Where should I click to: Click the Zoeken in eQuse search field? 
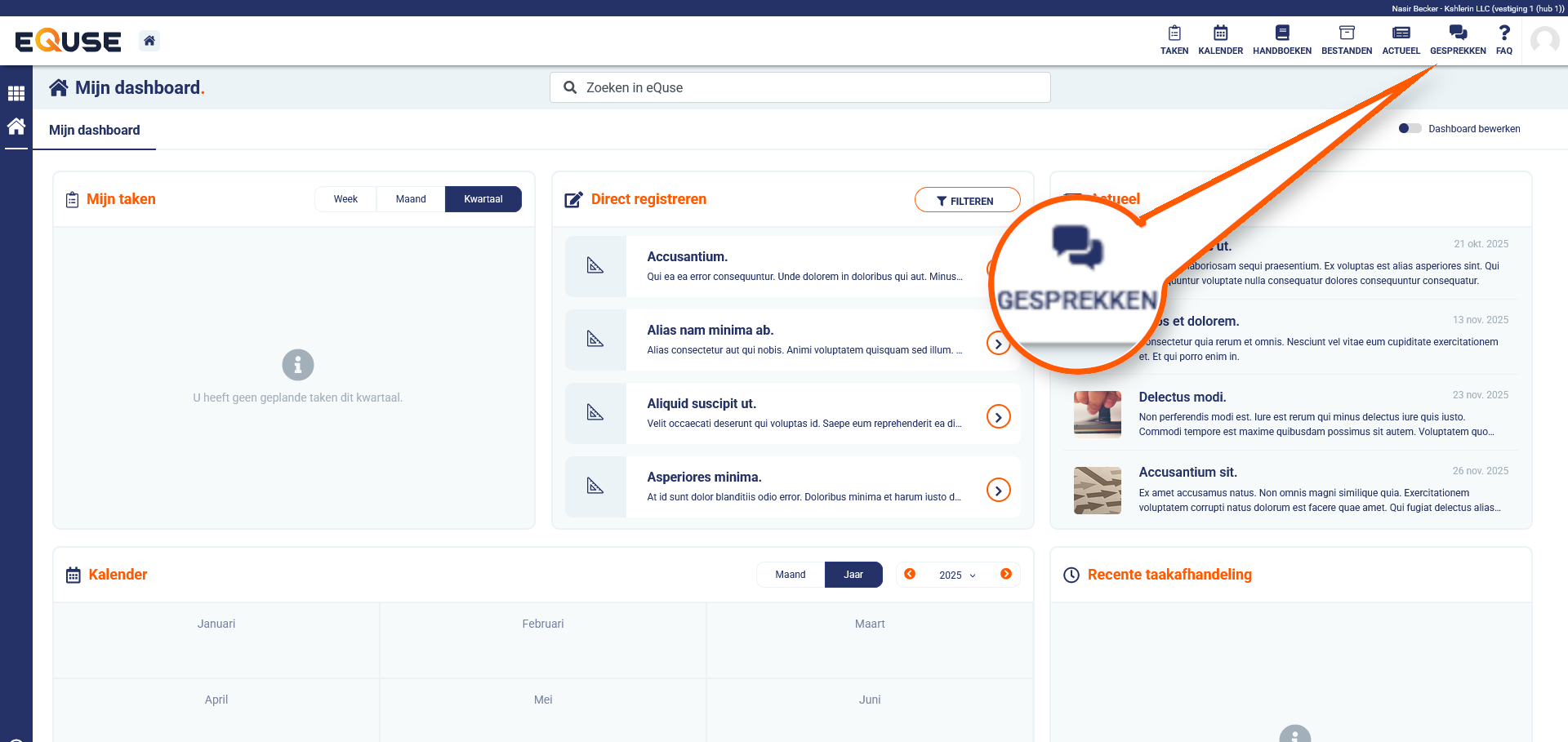pos(800,88)
